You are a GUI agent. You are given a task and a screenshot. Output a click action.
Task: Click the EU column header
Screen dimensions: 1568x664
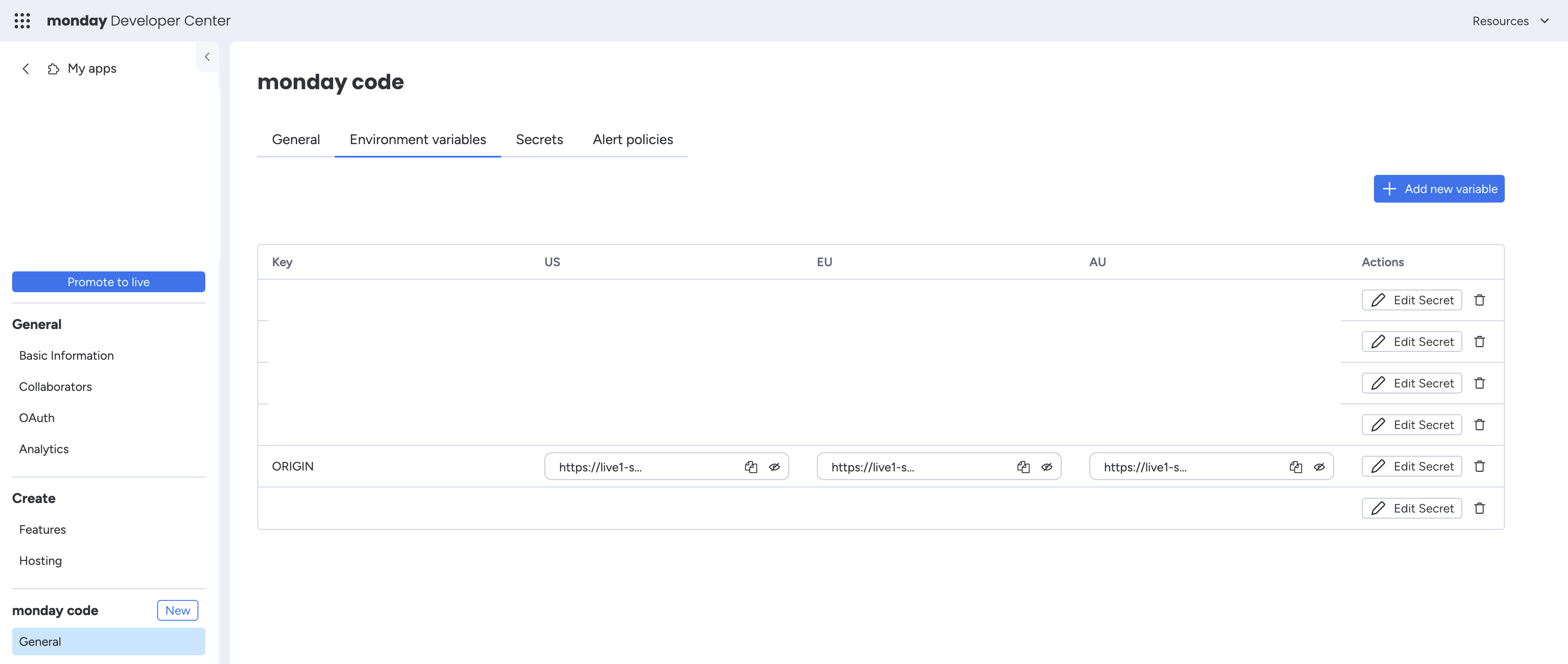coord(825,262)
